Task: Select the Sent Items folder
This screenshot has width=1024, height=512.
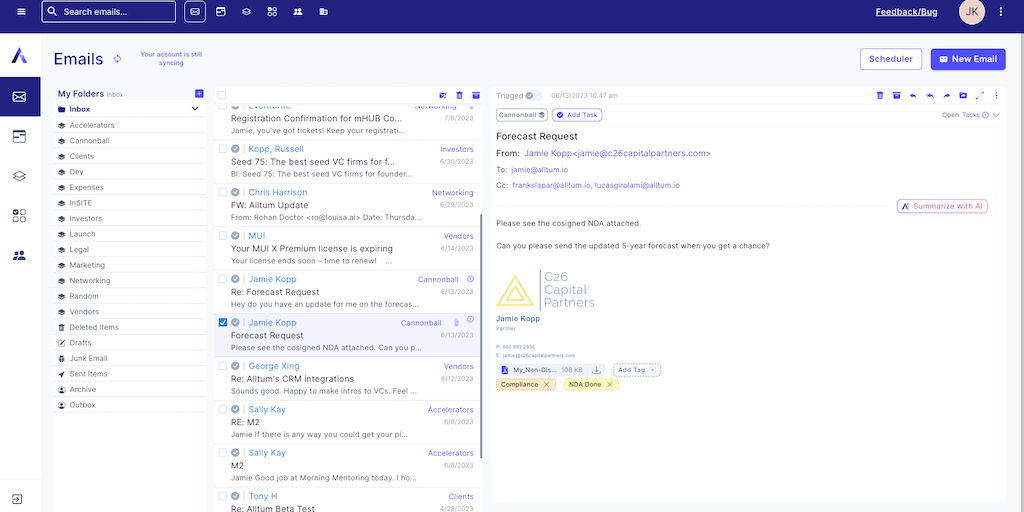Action: tap(89, 374)
